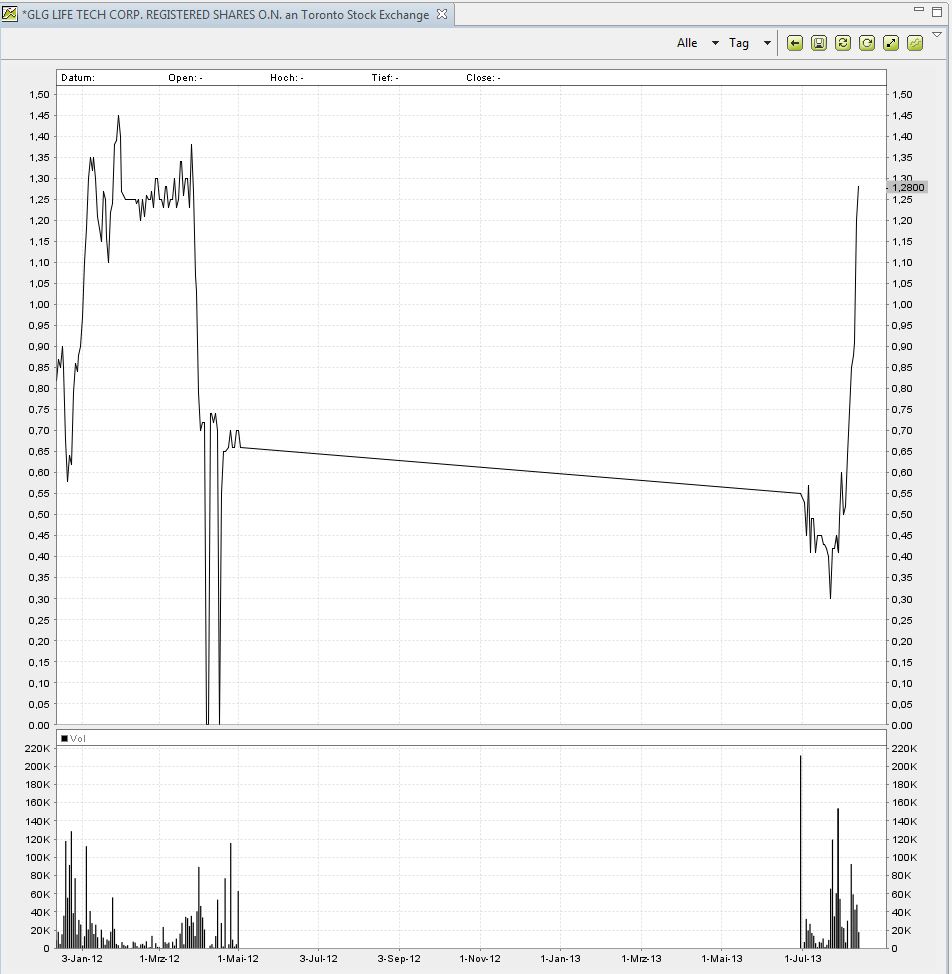The width and height of the screenshot is (952, 974).
Task: Click the 220K label on left volume axis
Action: click(x=37, y=749)
